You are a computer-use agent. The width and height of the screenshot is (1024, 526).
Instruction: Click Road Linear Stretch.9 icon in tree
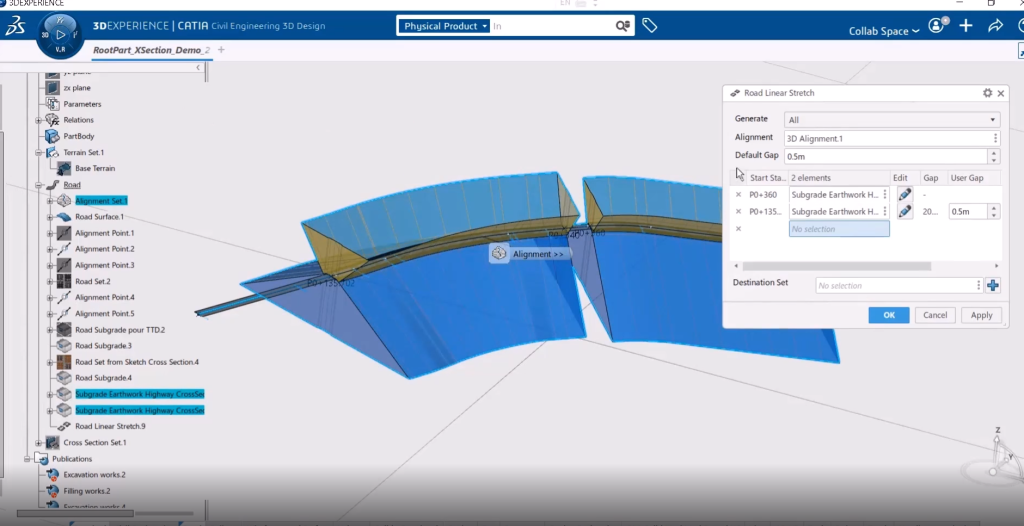coord(64,426)
